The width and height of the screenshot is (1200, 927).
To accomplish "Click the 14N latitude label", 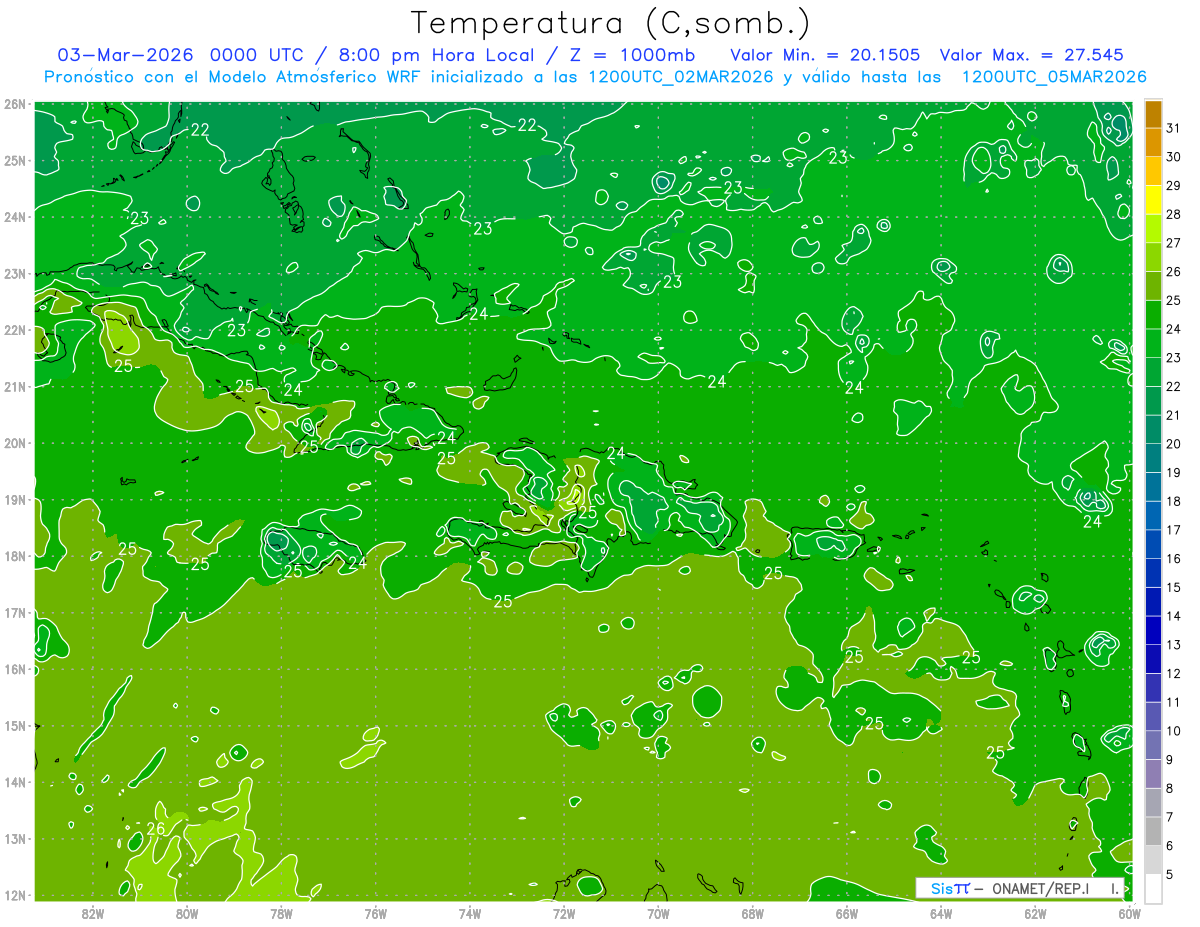I will click(15, 782).
